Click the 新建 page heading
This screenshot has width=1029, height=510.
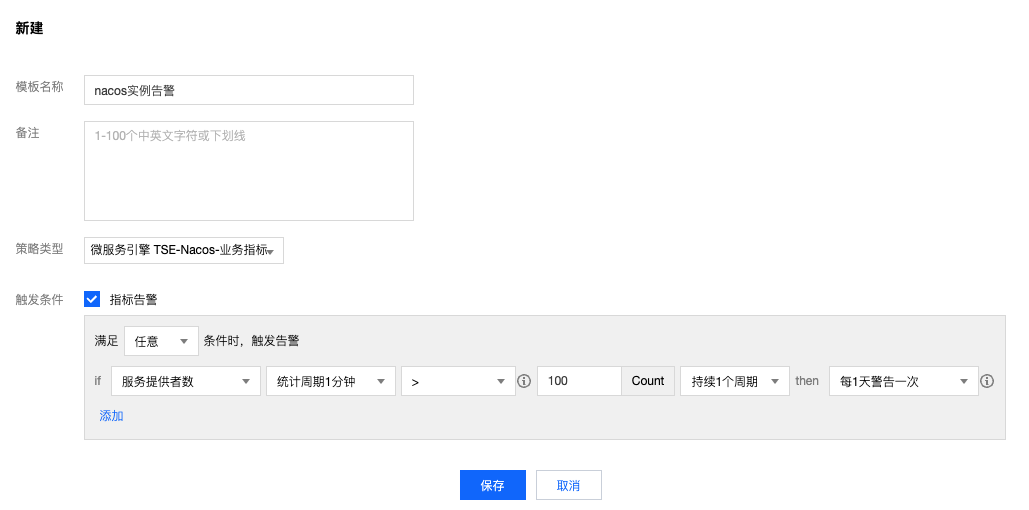30,28
